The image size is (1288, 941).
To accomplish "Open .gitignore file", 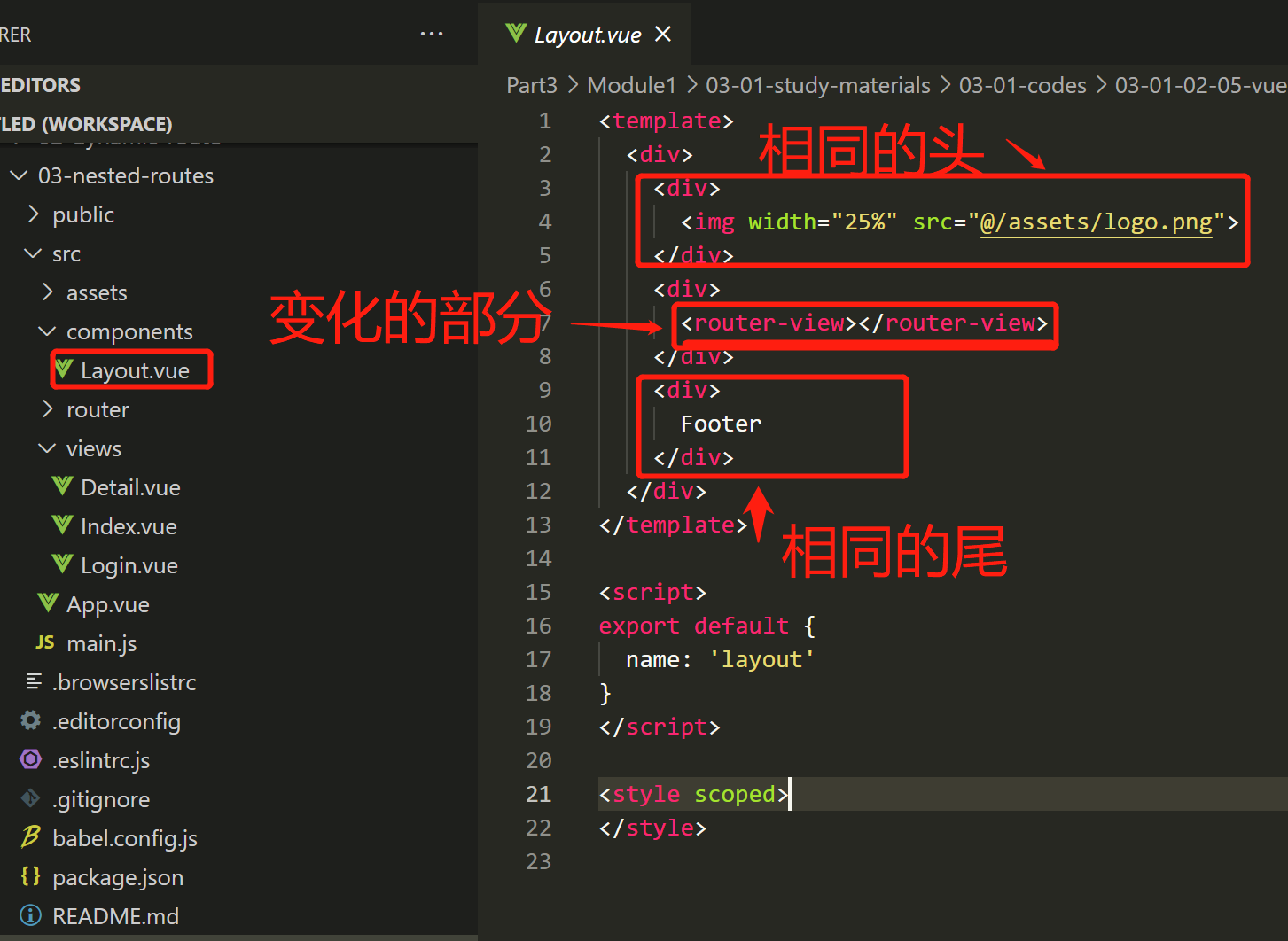I will [101, 799].
